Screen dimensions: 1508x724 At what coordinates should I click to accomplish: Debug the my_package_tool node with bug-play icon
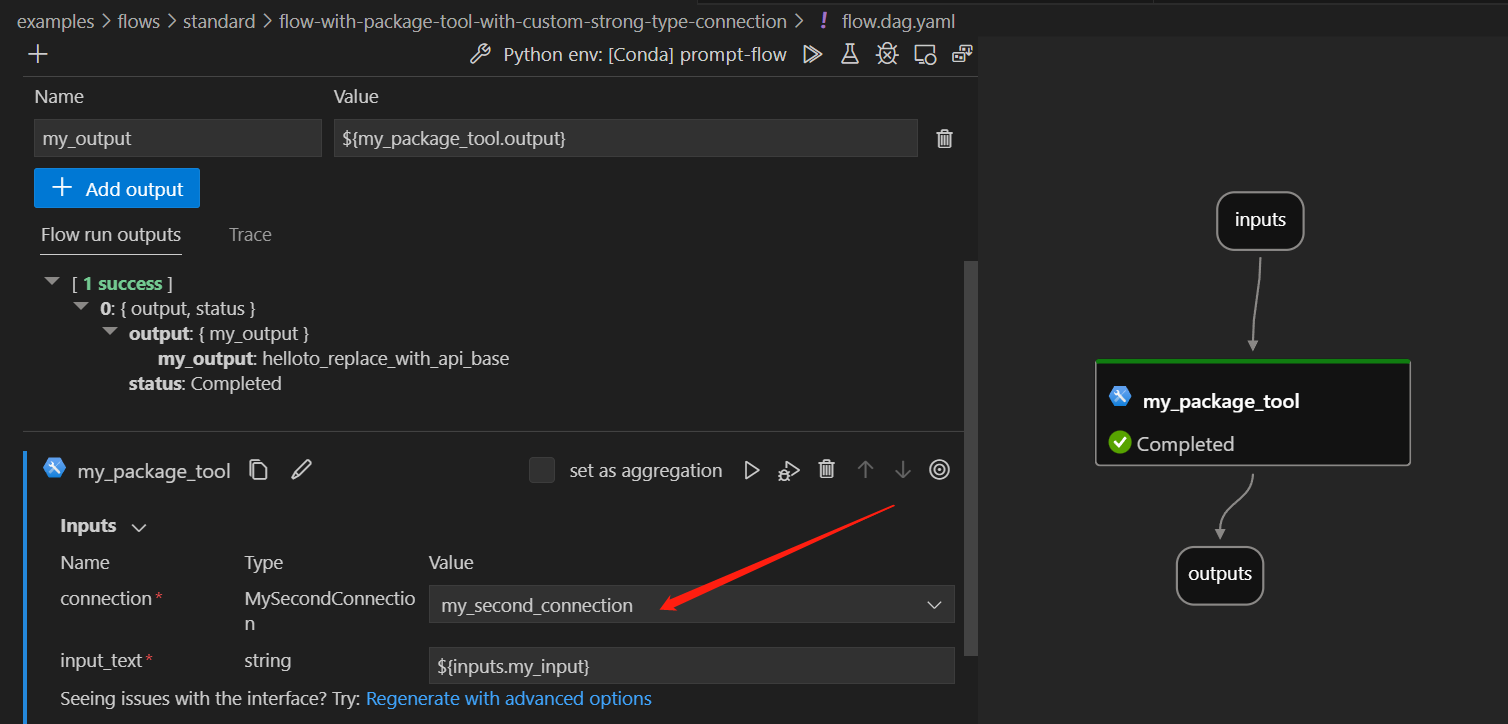point(788,470)
